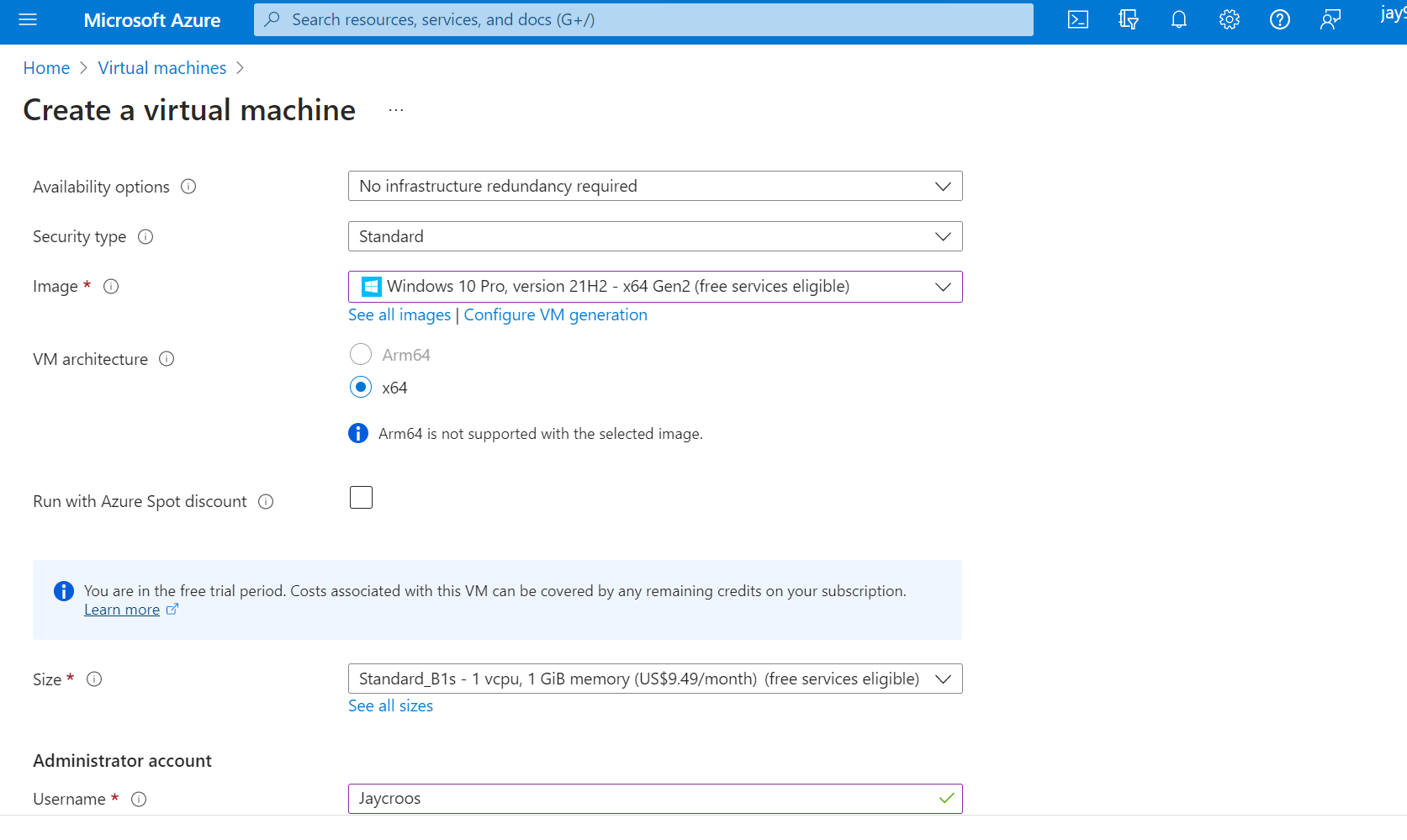
Task: Show info tooltip for Username
Action: (x=139, y=800)
